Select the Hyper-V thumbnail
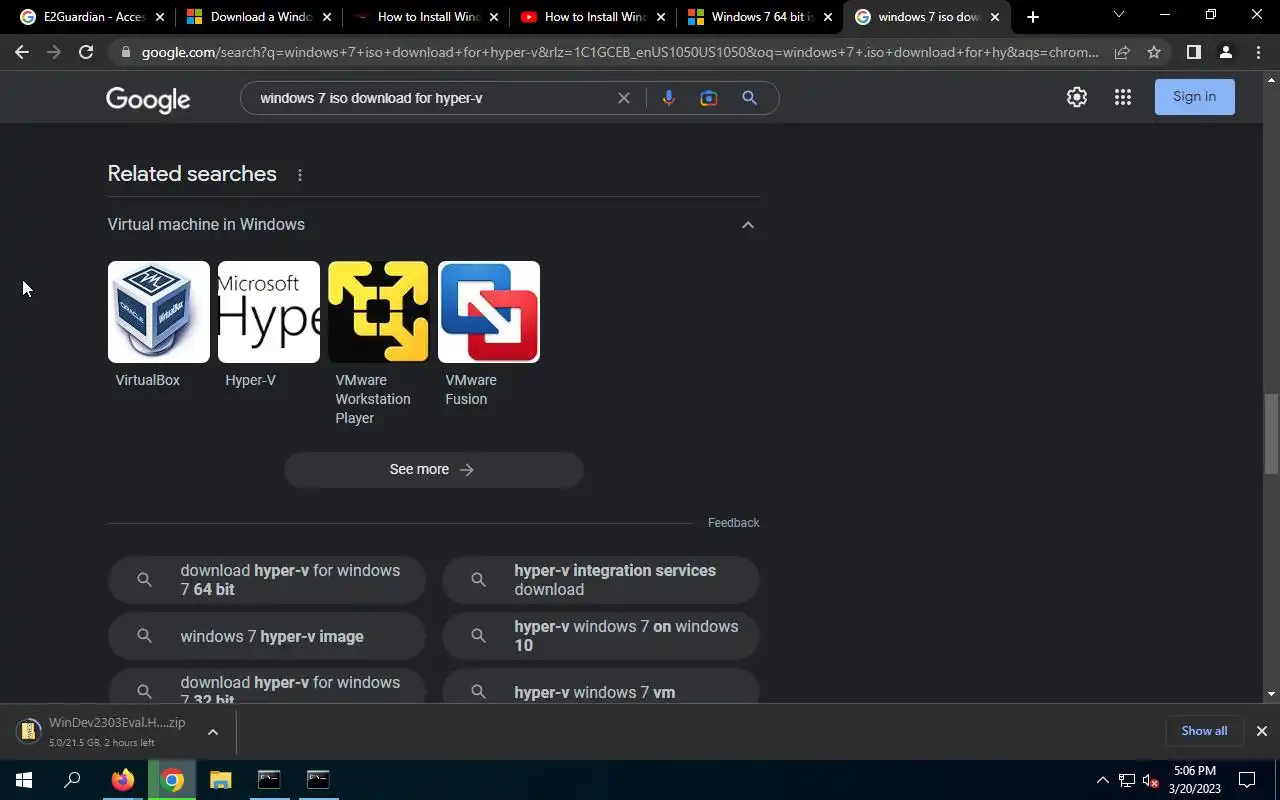The width and height of the screenshot is (1280, 800). 268,312
